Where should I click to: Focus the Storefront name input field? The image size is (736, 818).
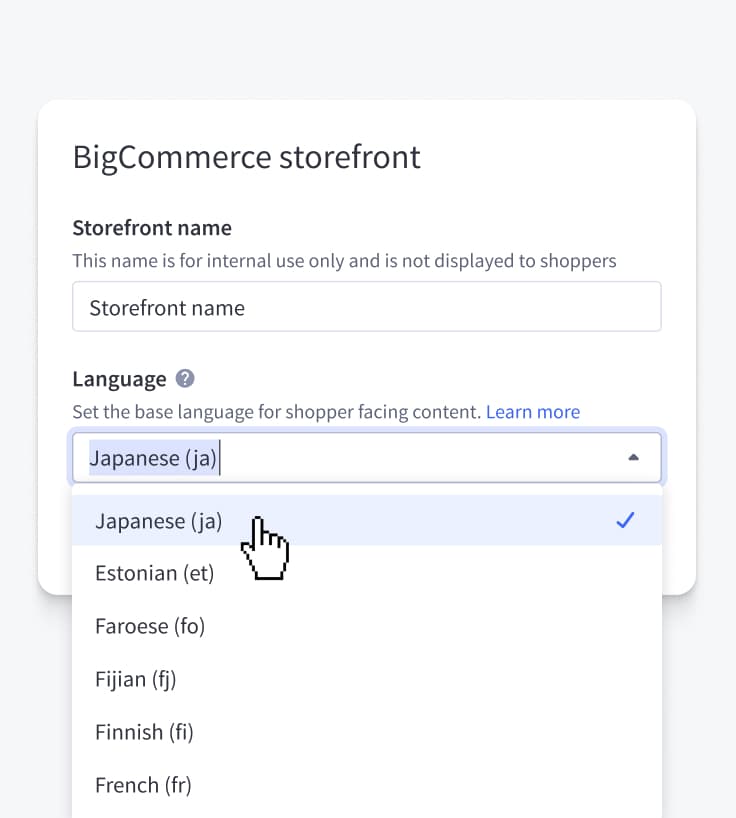coord(366,307)
